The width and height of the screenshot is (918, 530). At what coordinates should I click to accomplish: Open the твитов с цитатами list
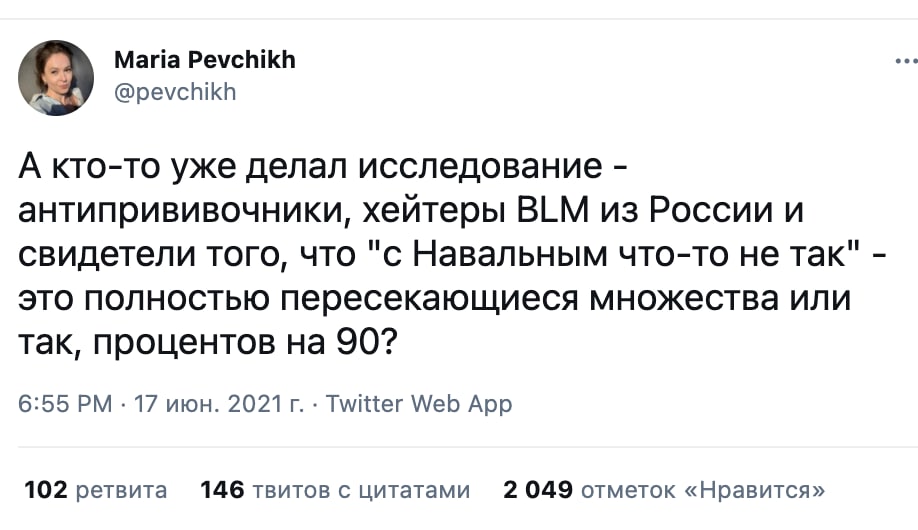(361, 490)
